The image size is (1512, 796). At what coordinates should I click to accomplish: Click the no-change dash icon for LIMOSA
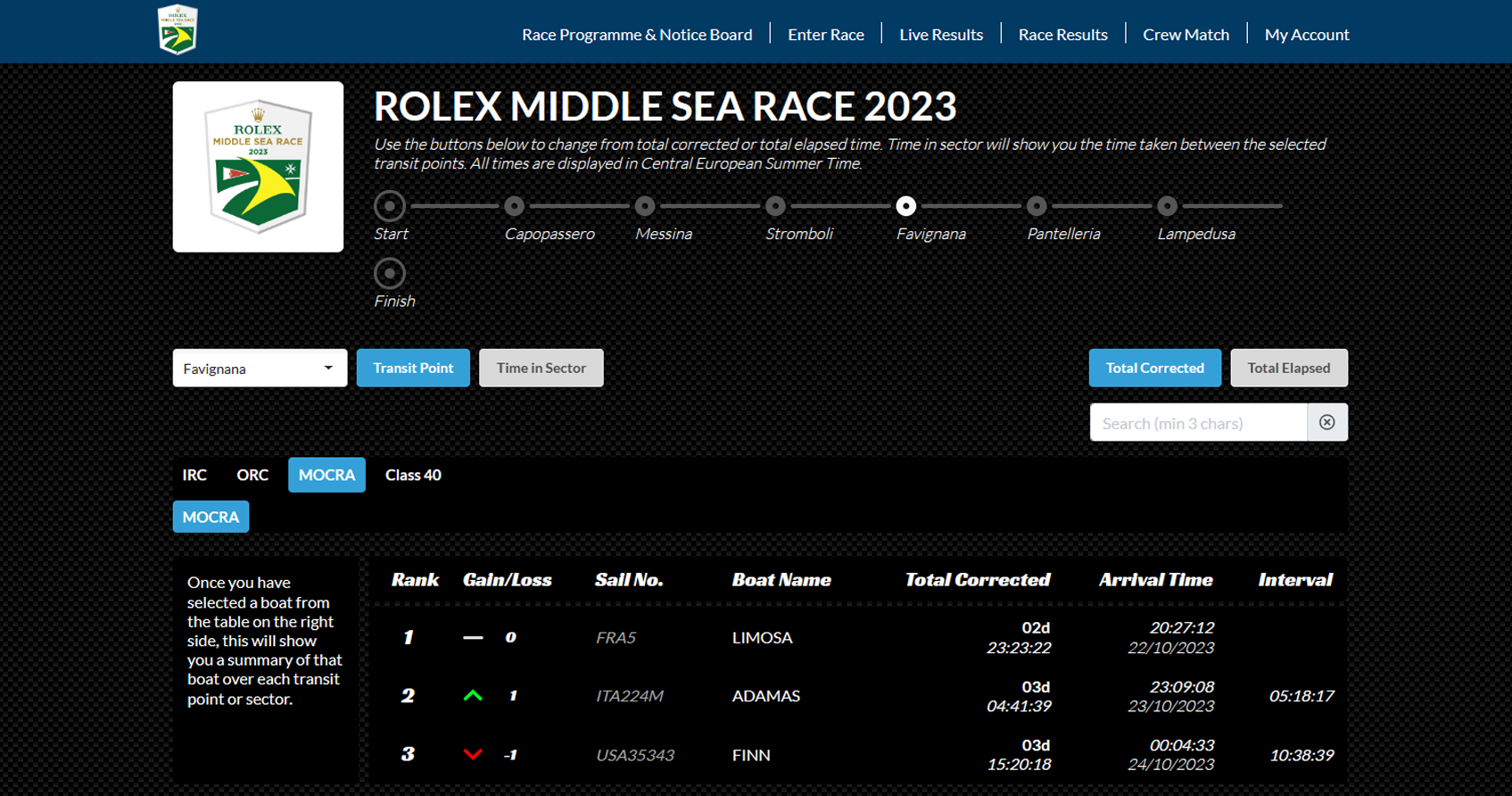point(473,637)
